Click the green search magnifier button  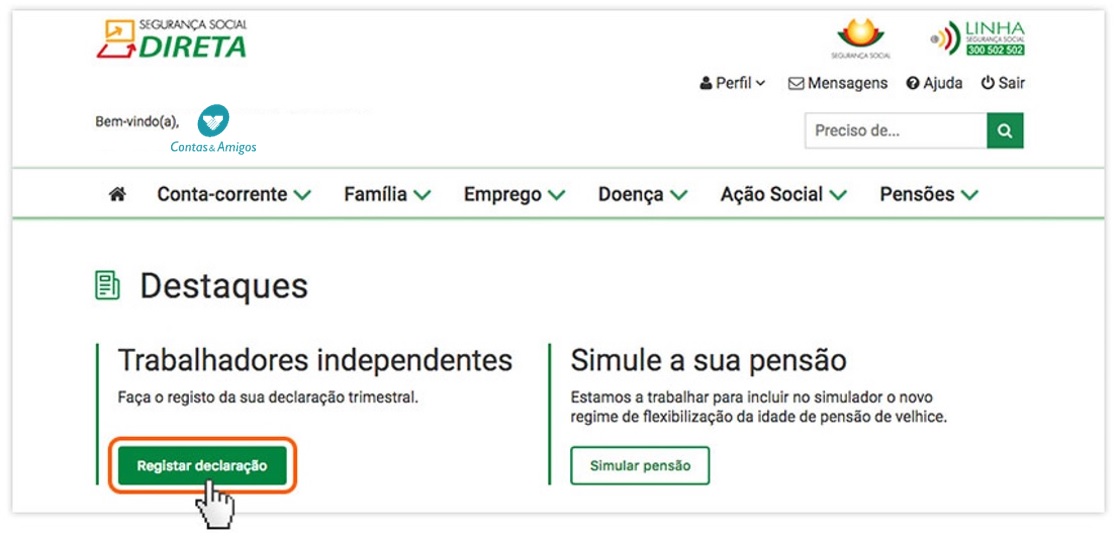[x=1005, y=131]
